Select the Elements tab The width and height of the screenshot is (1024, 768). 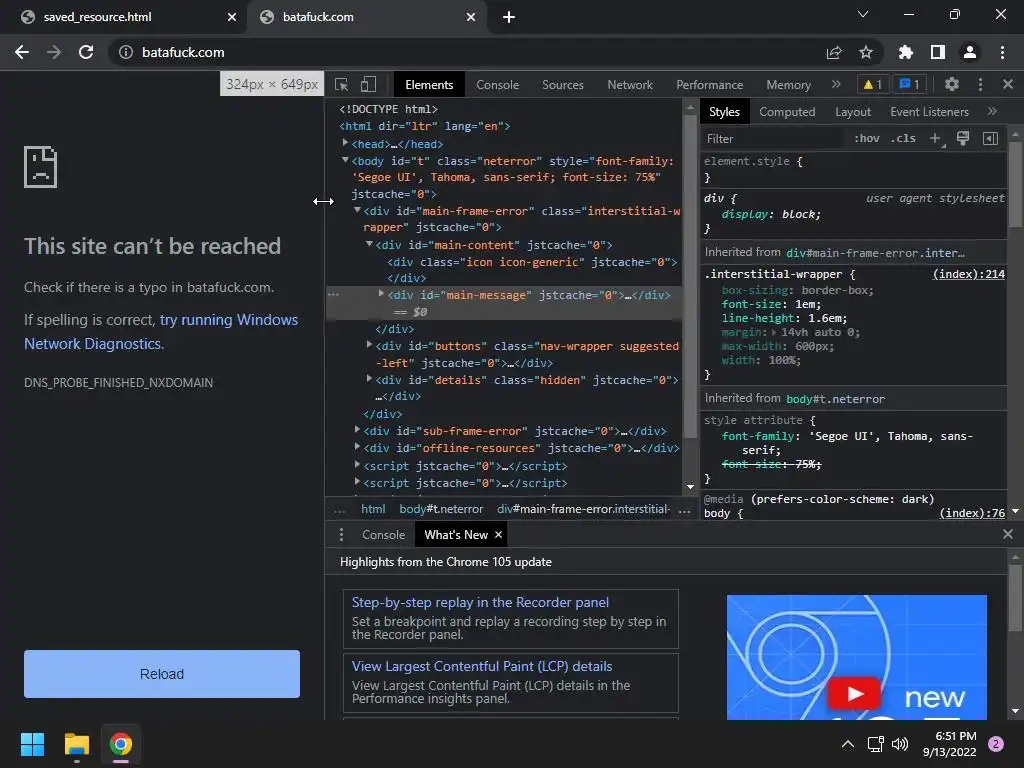click(429, 85)
